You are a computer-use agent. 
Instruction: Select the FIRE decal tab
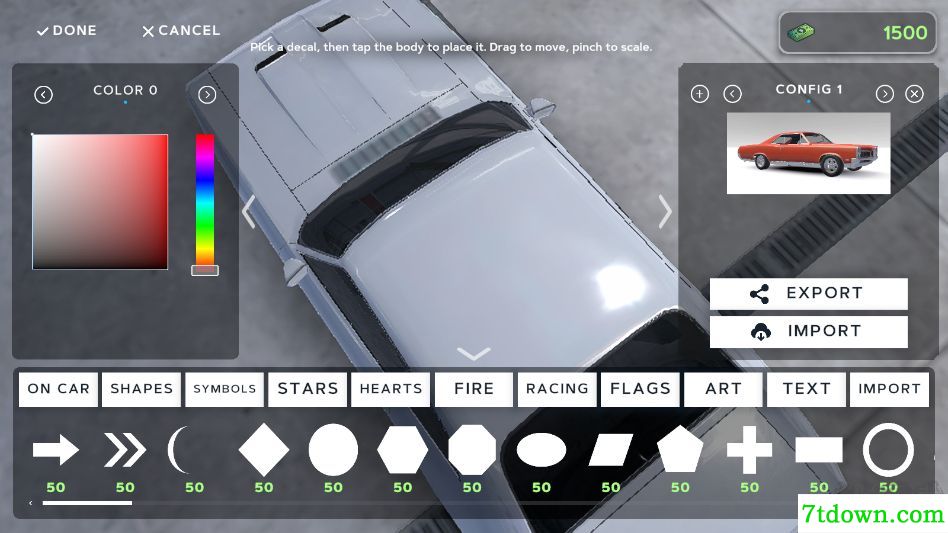[x=474, y=389]
